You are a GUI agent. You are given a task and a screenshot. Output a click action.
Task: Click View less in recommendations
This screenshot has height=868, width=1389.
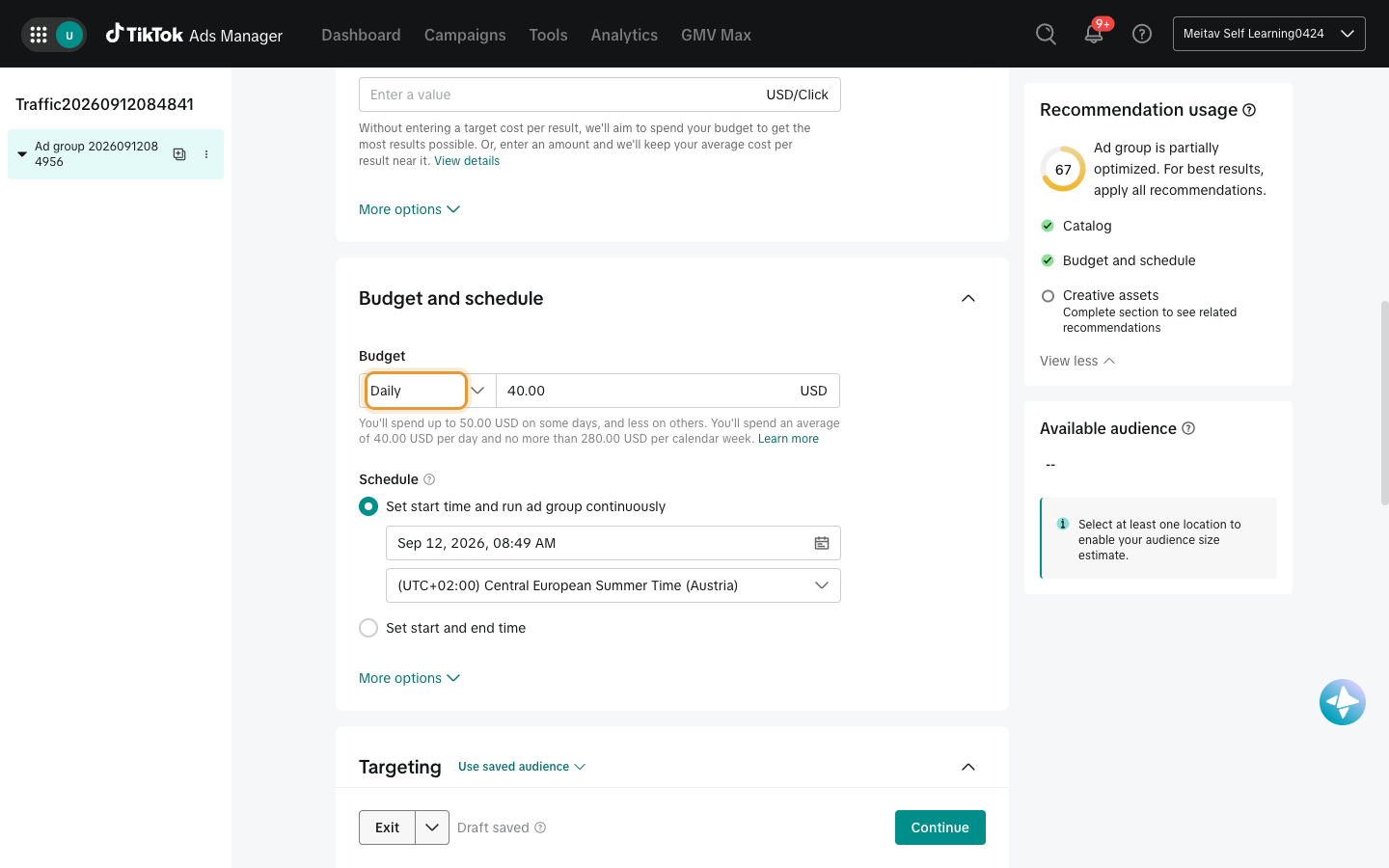click(1077, 361)
